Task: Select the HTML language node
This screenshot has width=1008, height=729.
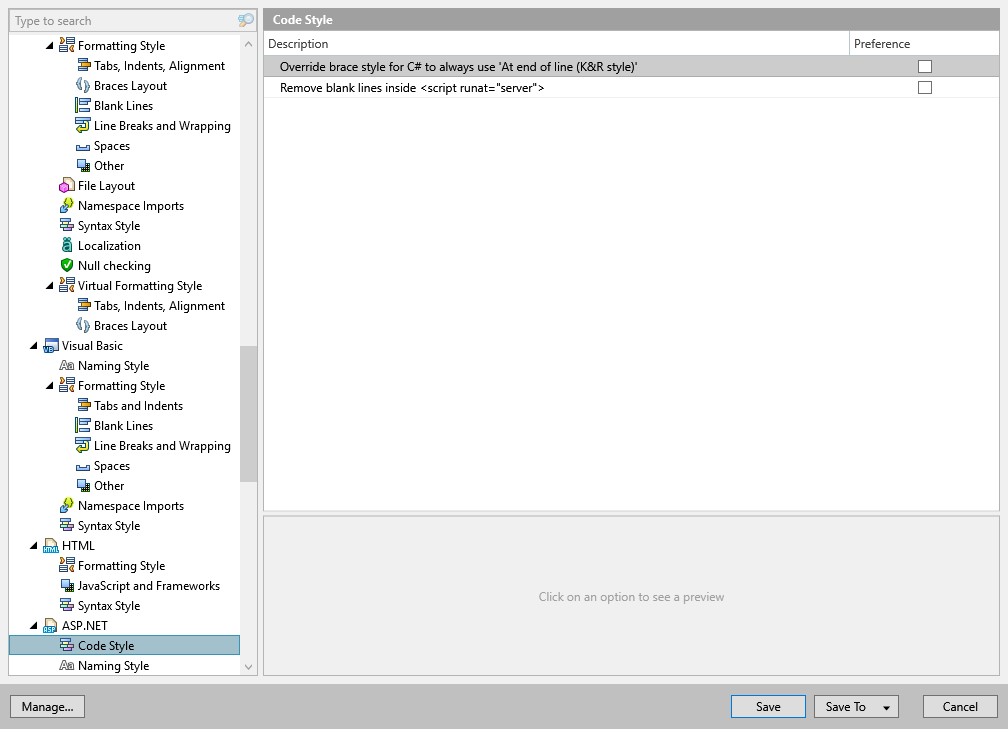Action: (x=78, y=546)
